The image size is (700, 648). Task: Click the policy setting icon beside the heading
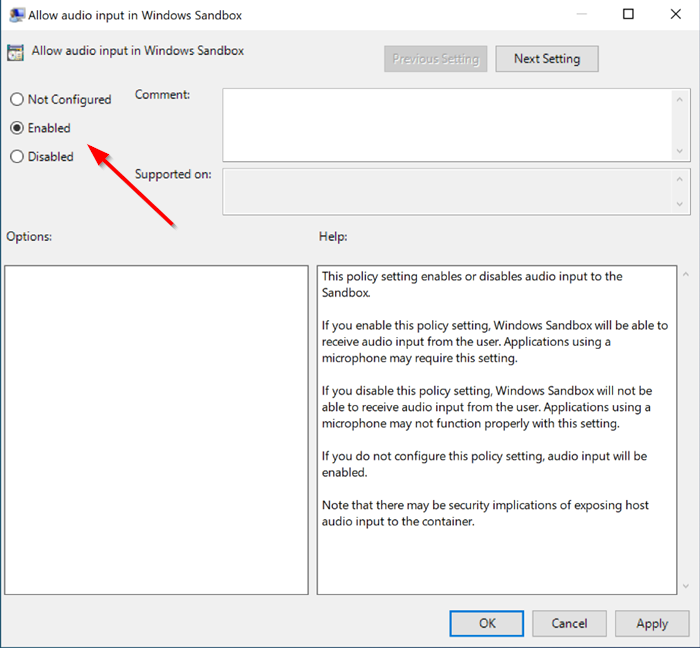15,53
